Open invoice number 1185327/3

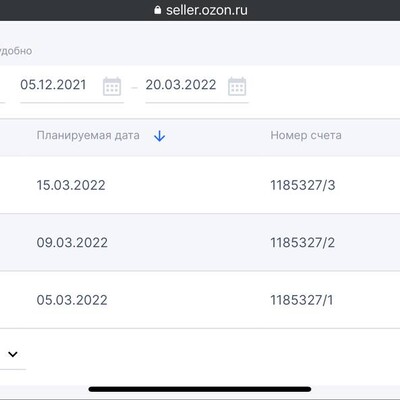coord(303,185)
